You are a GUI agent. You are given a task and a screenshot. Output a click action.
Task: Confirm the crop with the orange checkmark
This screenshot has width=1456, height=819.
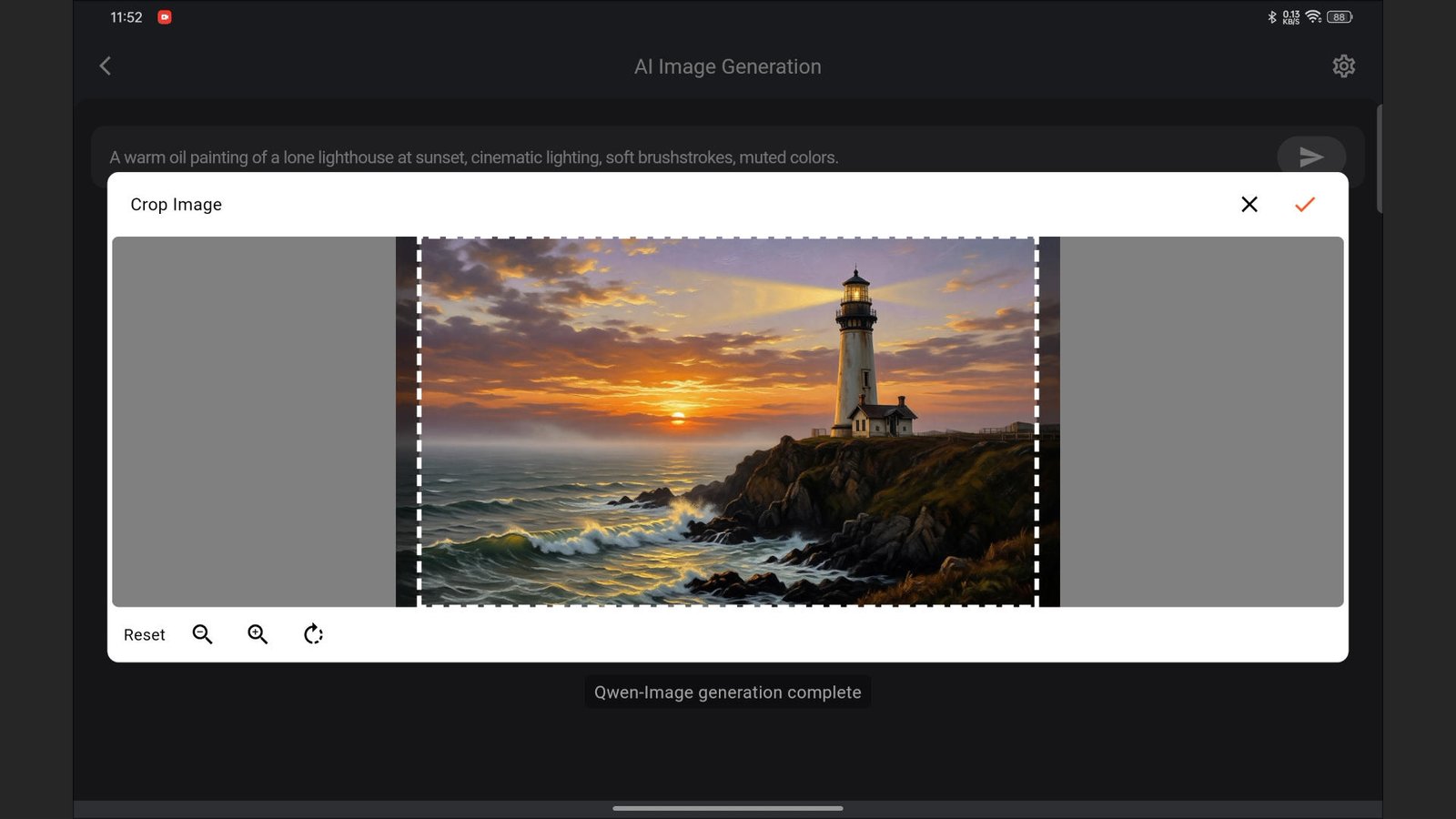pyautogui.click(x=1304, y=205)
